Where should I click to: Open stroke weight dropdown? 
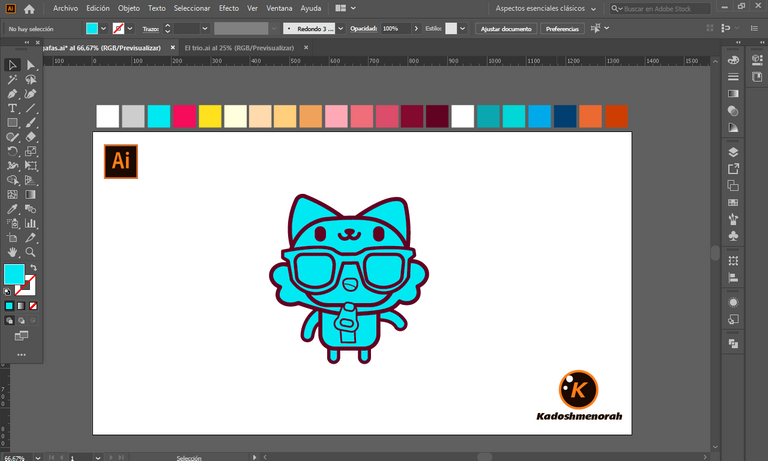(x=205, y=28)
